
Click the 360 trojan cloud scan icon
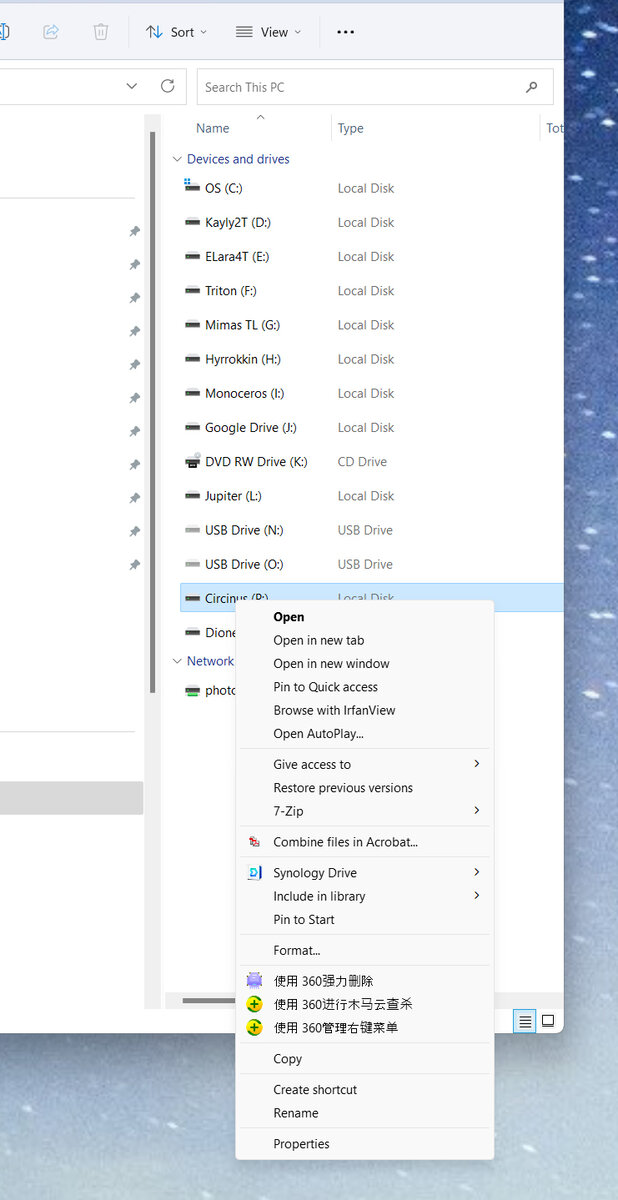[x=254, y=1004]
